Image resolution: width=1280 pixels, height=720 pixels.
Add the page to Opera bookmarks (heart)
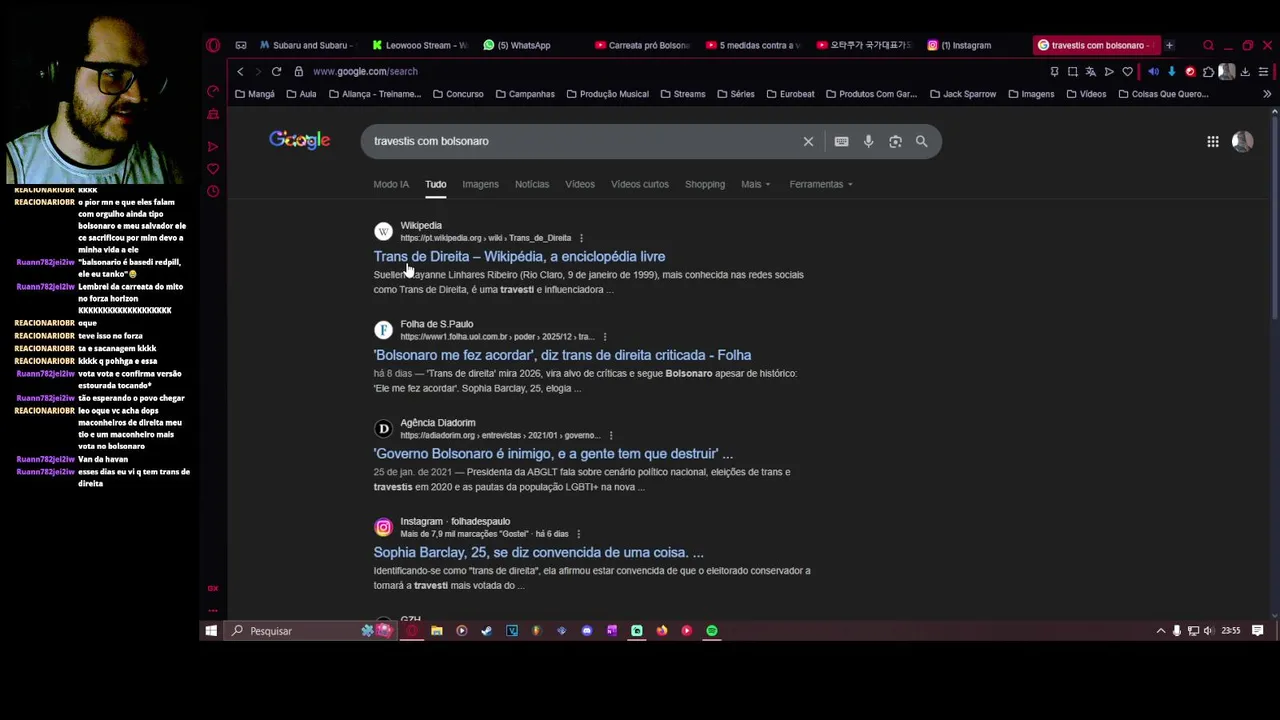1127,72
